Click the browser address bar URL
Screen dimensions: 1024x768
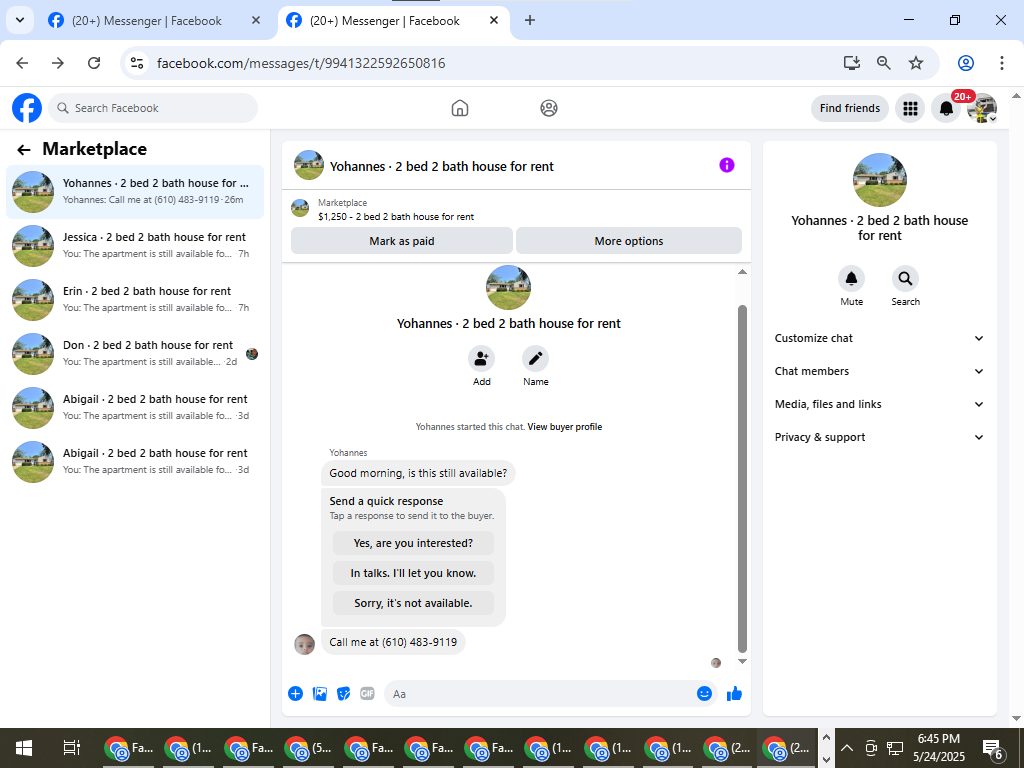[x=301, y=63]
